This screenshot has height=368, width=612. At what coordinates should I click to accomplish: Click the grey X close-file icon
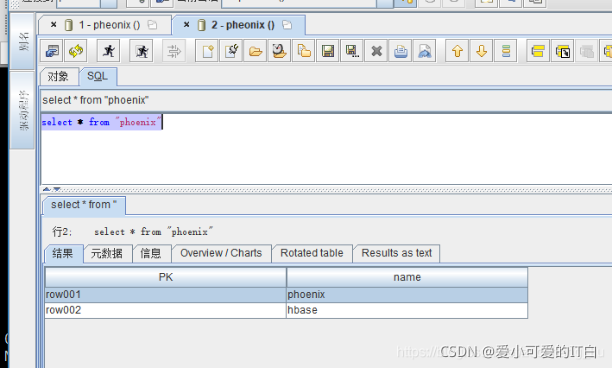tap(376, 51)
